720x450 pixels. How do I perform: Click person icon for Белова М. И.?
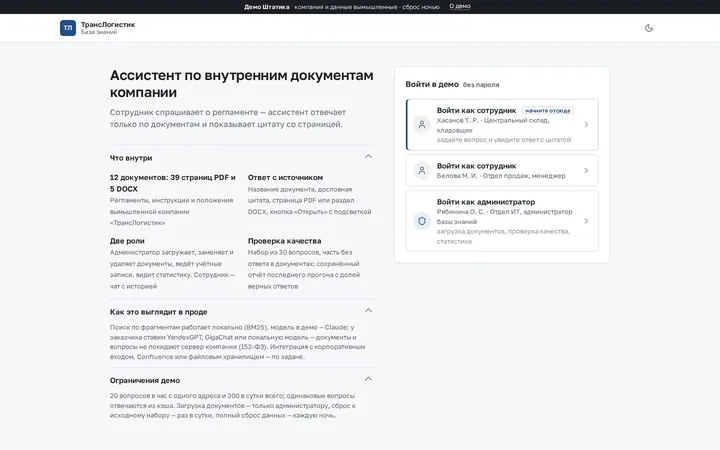[422, 170]
